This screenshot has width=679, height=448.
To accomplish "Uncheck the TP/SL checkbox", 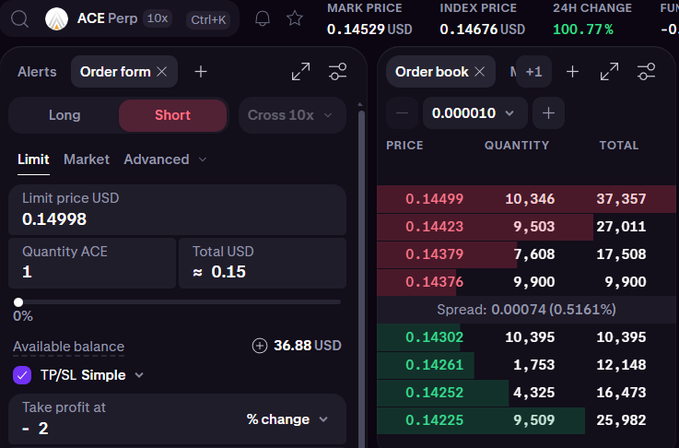I will 22,375.
